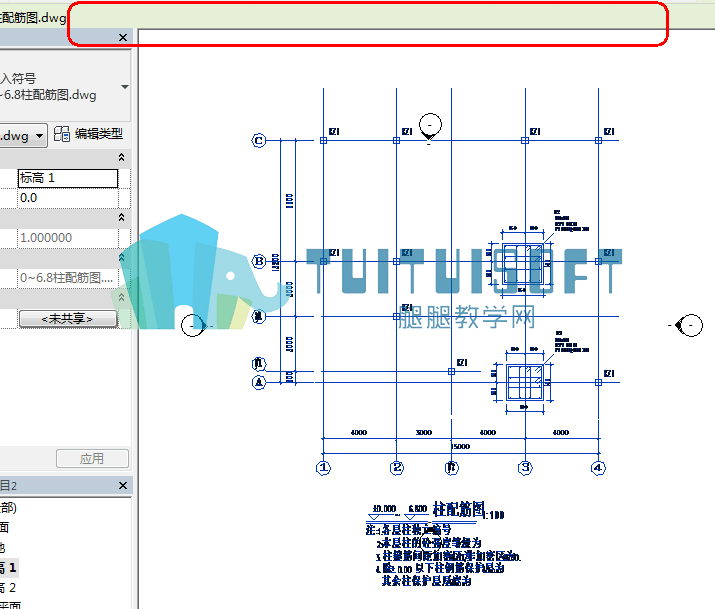
Task: Click the top elevation marker in the drawing
Action: (x=430, y=126)
